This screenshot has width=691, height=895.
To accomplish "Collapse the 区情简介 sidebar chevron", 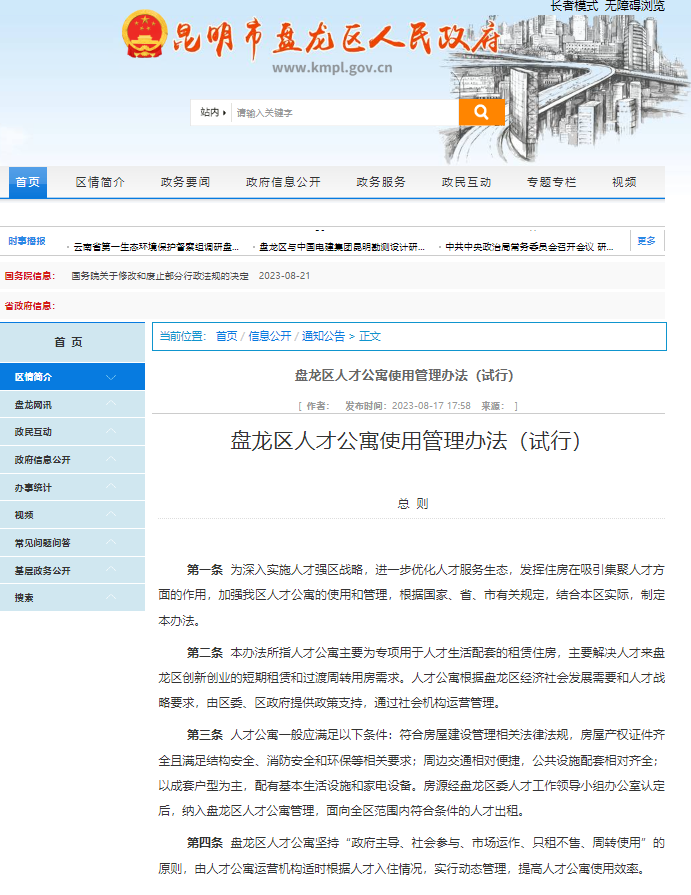I will click(111, 377).
